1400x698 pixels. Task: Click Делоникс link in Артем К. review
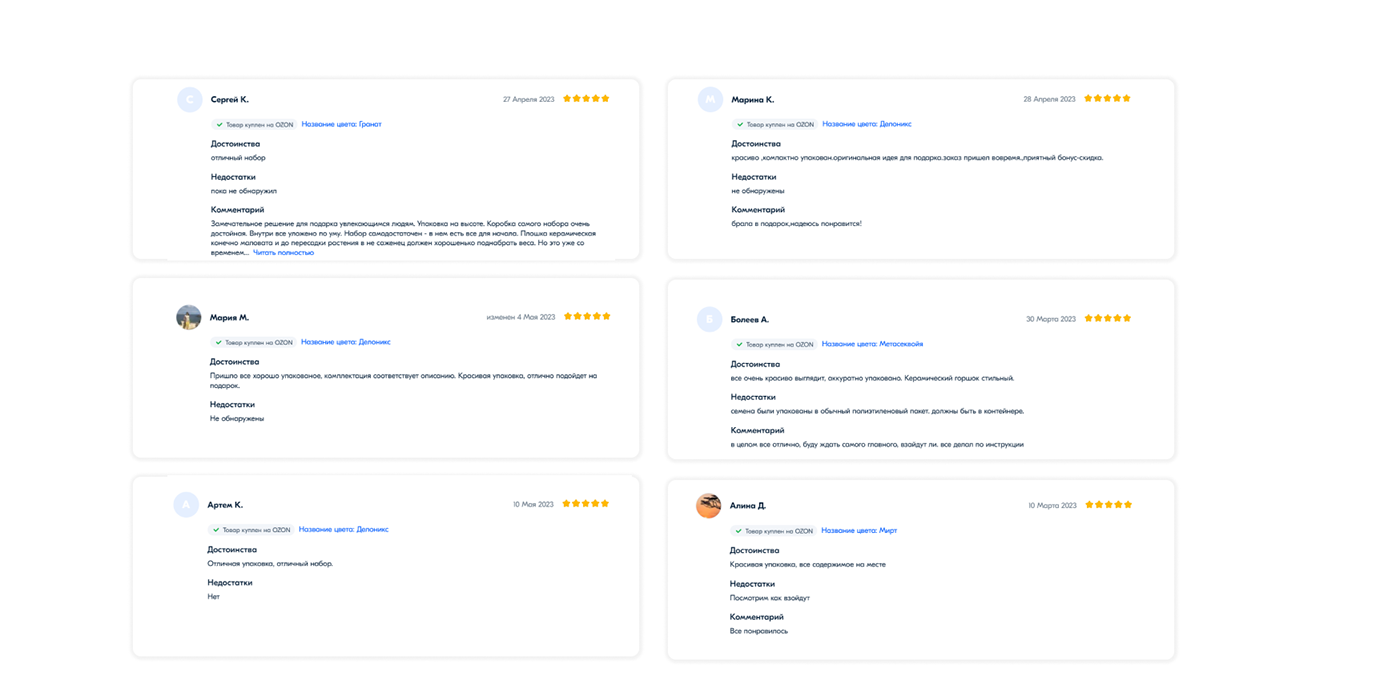(343, 529)
